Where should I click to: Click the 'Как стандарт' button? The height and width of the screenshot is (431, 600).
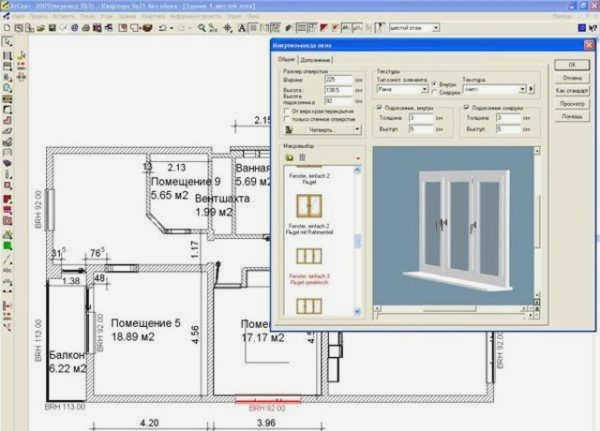click(572, 91)
